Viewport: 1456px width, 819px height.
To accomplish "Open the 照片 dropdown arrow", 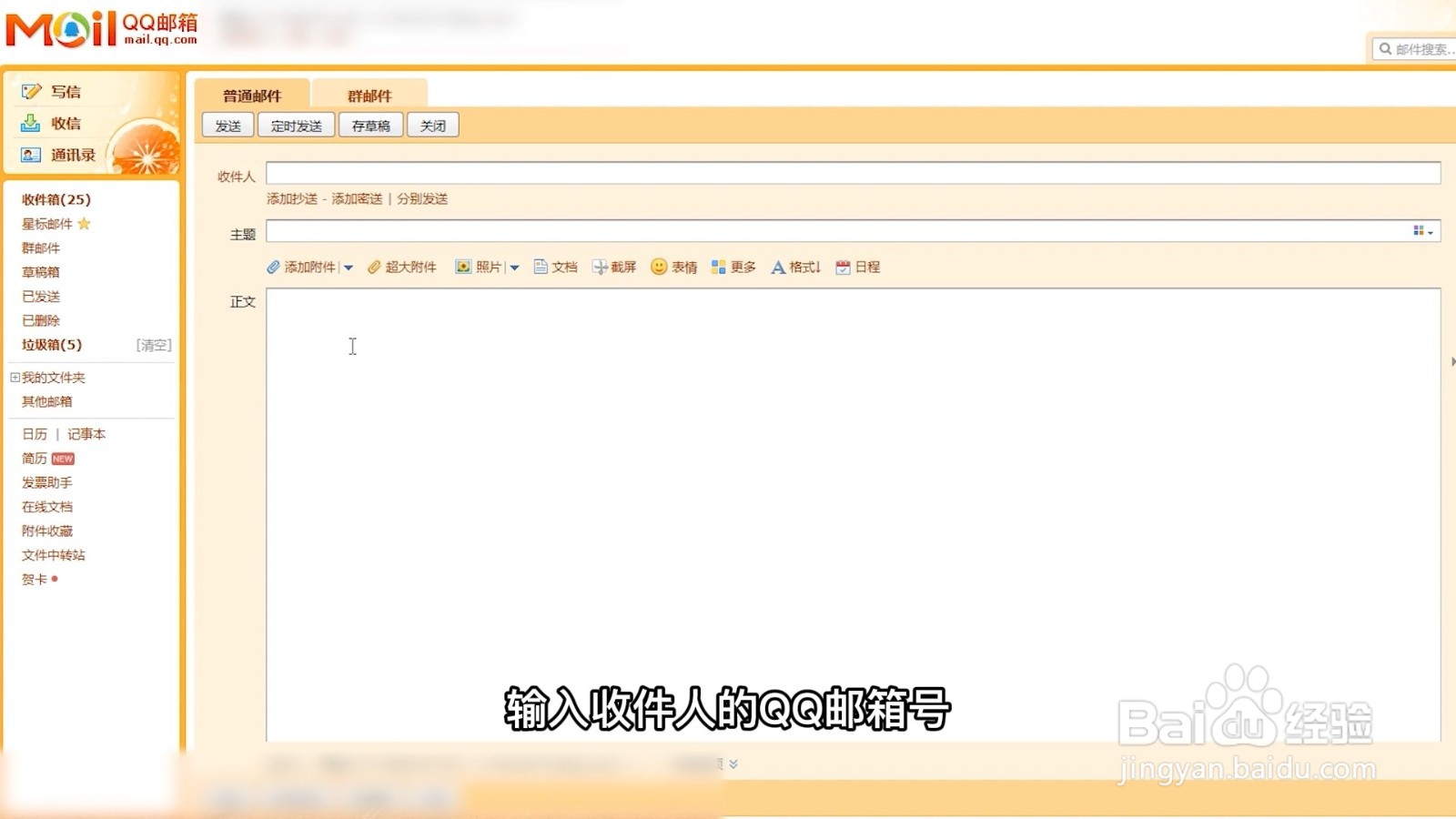I will tap(515, 267).
